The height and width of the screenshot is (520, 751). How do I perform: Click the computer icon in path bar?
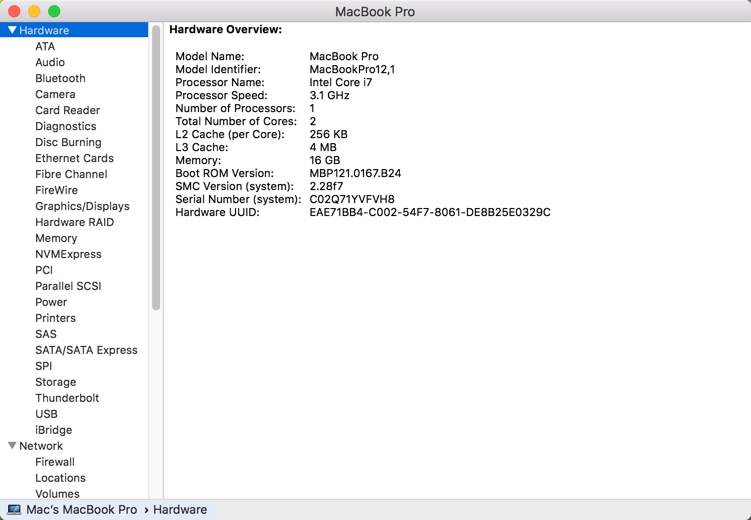14,510
